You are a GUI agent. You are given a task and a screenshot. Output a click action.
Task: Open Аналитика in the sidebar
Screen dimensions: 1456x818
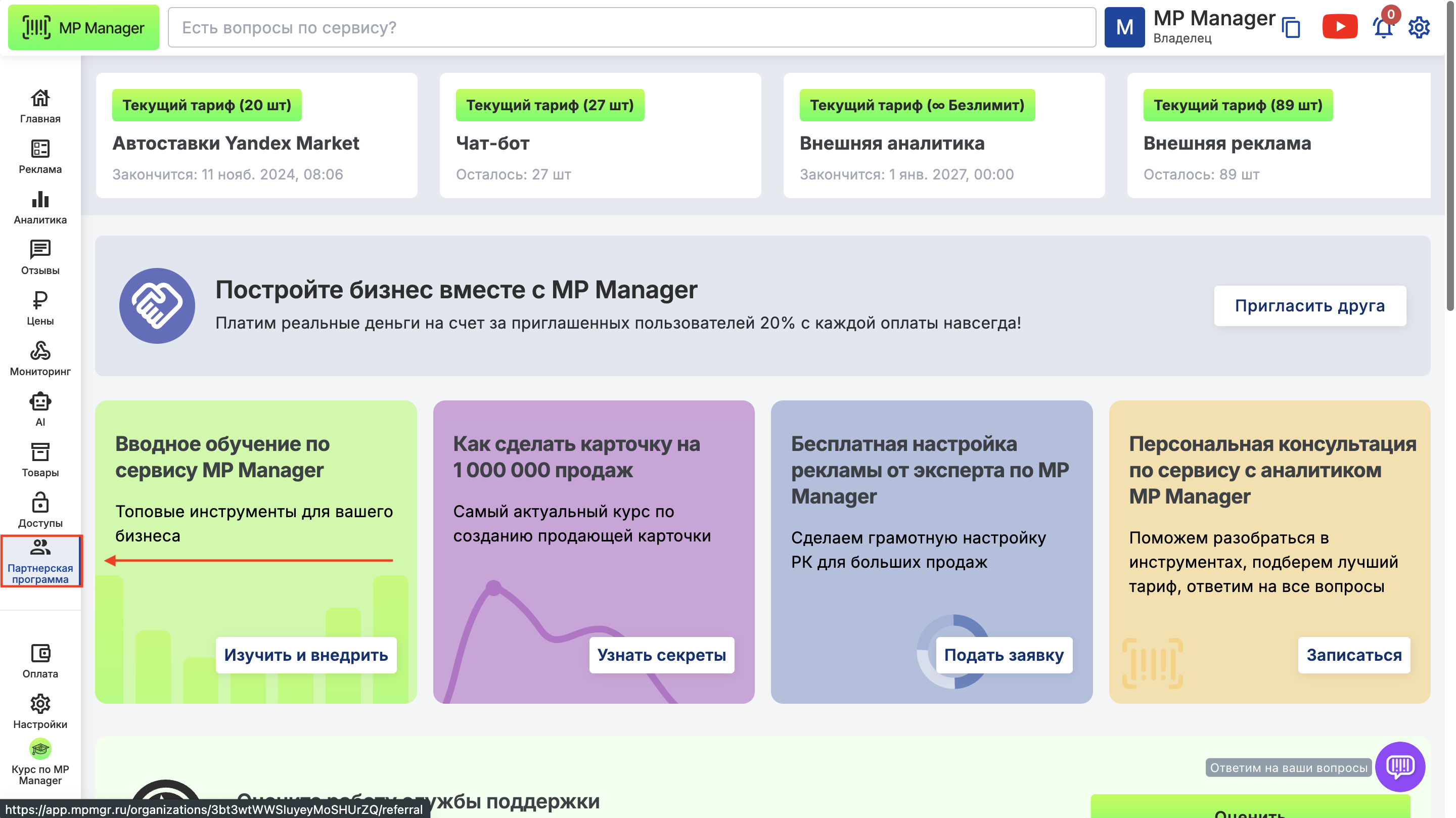(x=40, y=207)
